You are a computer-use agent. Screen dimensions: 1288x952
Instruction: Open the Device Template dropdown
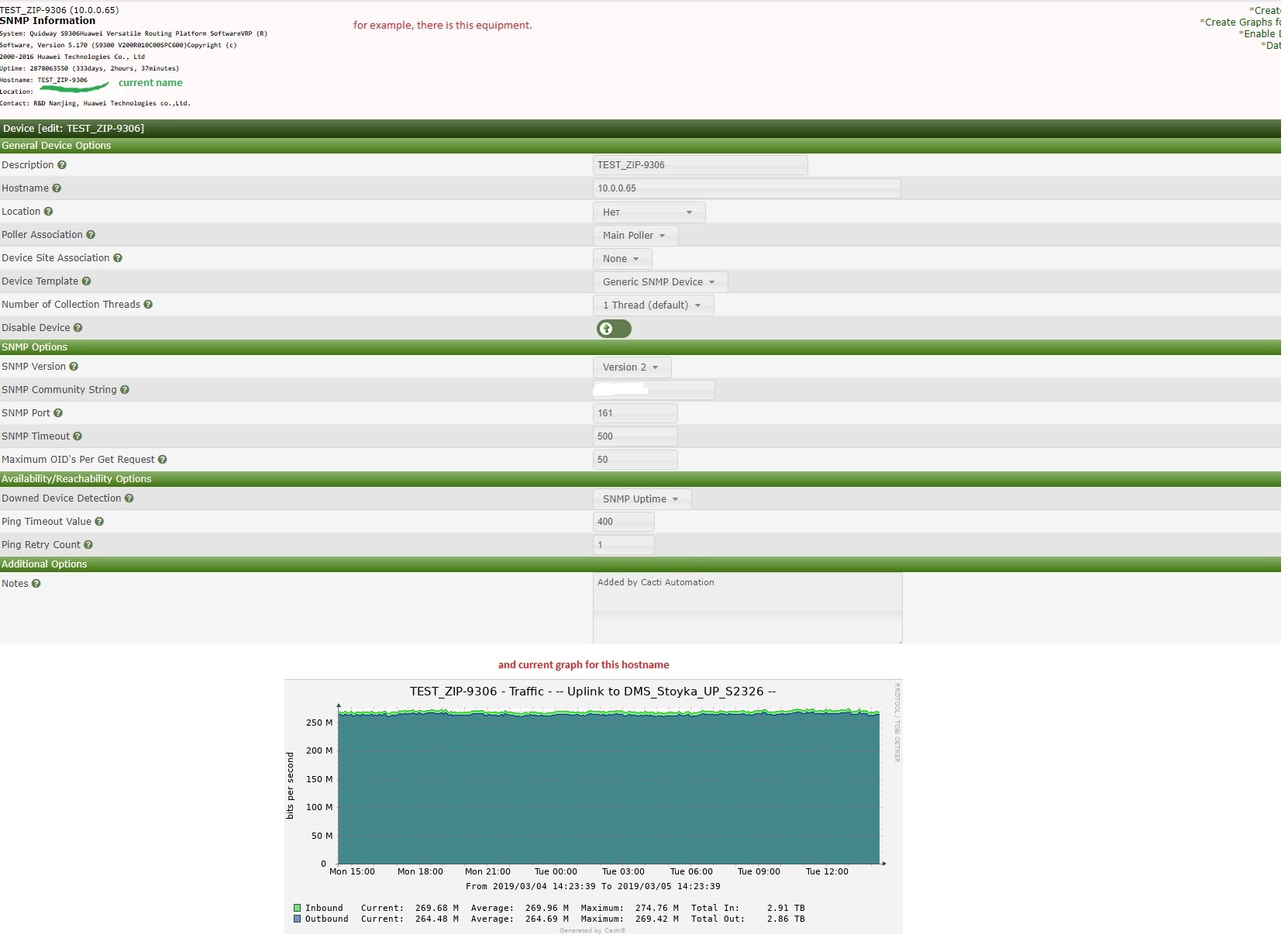click(659, 281)
